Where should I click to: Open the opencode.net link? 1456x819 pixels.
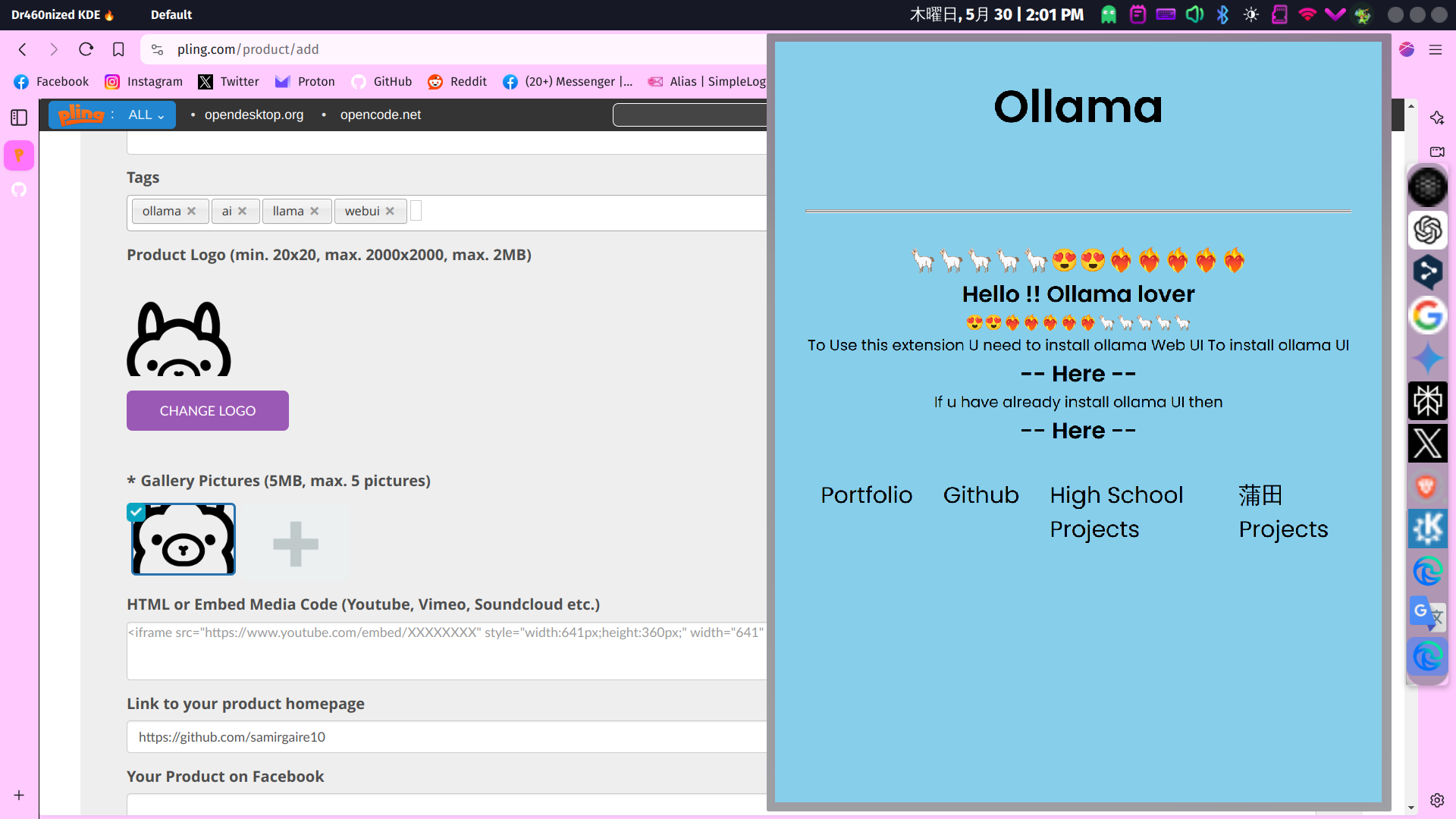381,115
